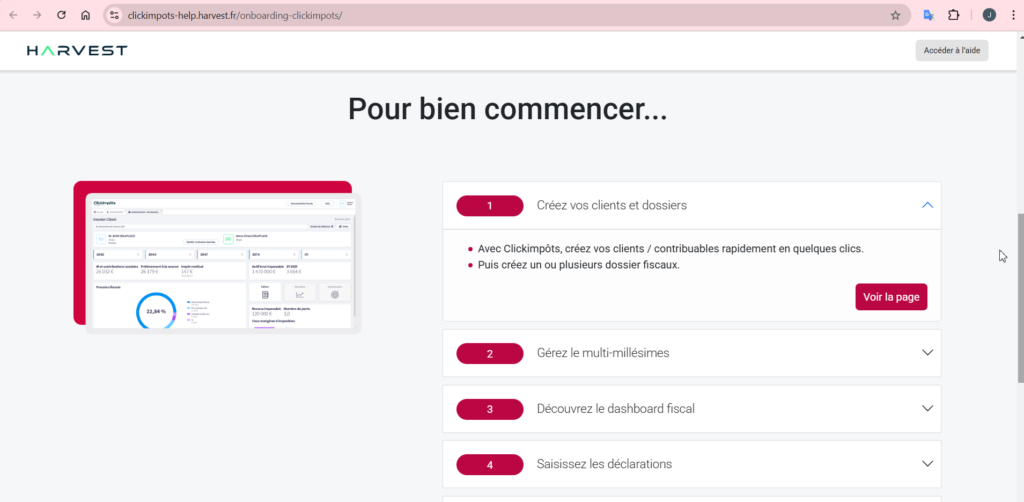Open the browser extensions puzzle icon
This screenshot has width=1024, height=502.
click(x=953, y=15)
